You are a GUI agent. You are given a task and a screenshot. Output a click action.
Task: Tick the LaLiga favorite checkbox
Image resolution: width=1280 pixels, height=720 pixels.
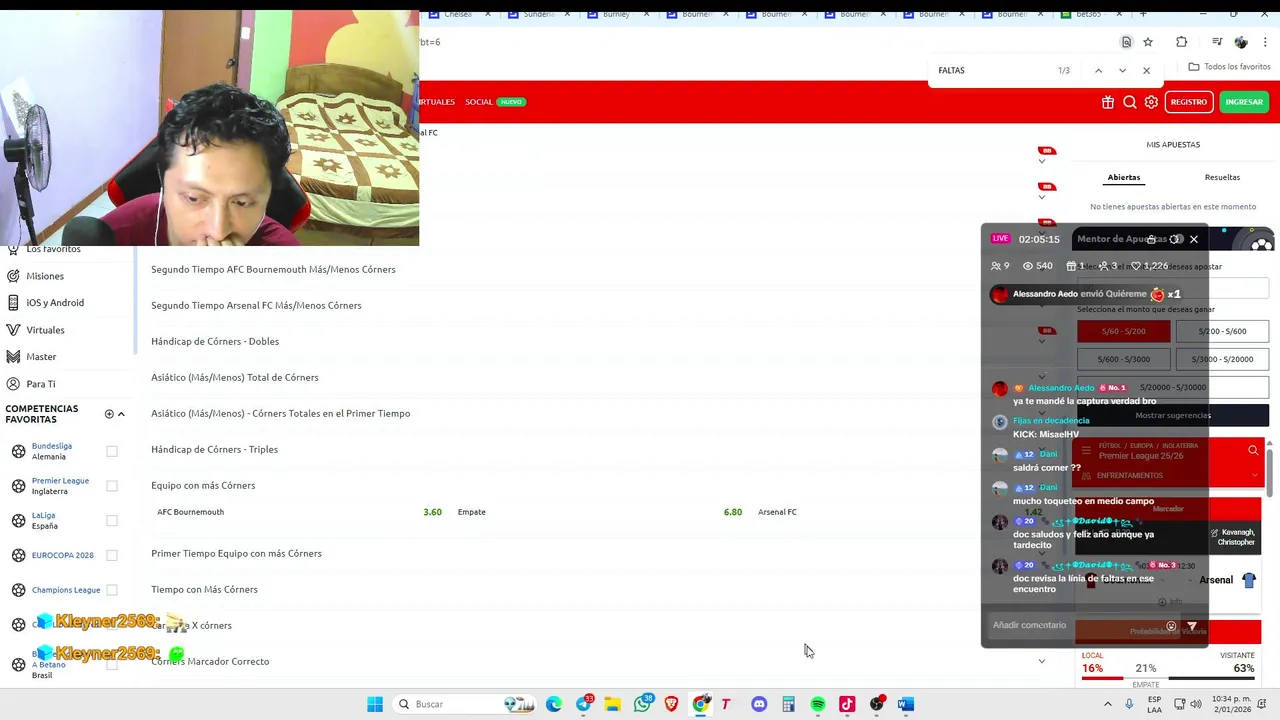112,521
